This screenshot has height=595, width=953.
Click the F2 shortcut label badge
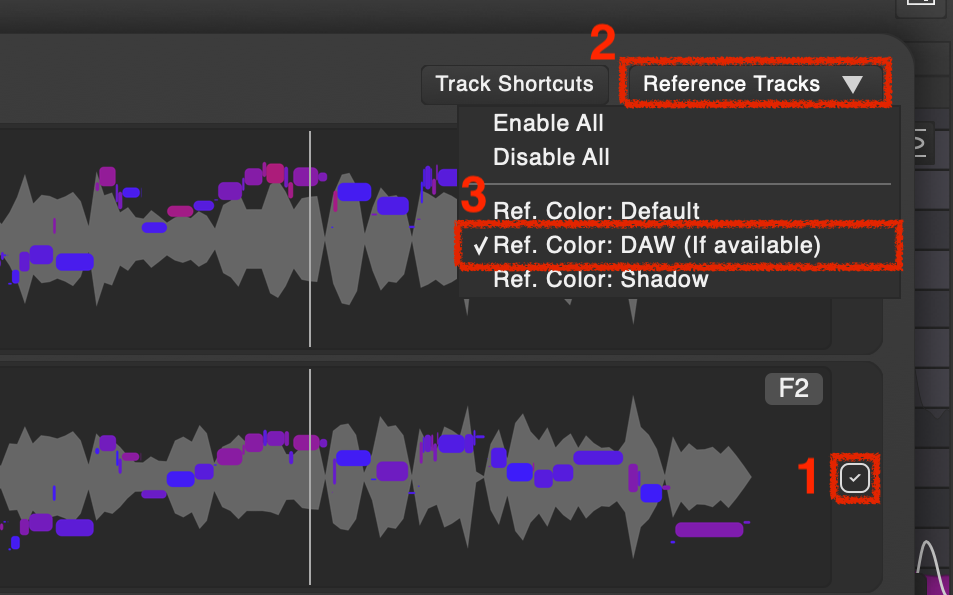(793, 388)
